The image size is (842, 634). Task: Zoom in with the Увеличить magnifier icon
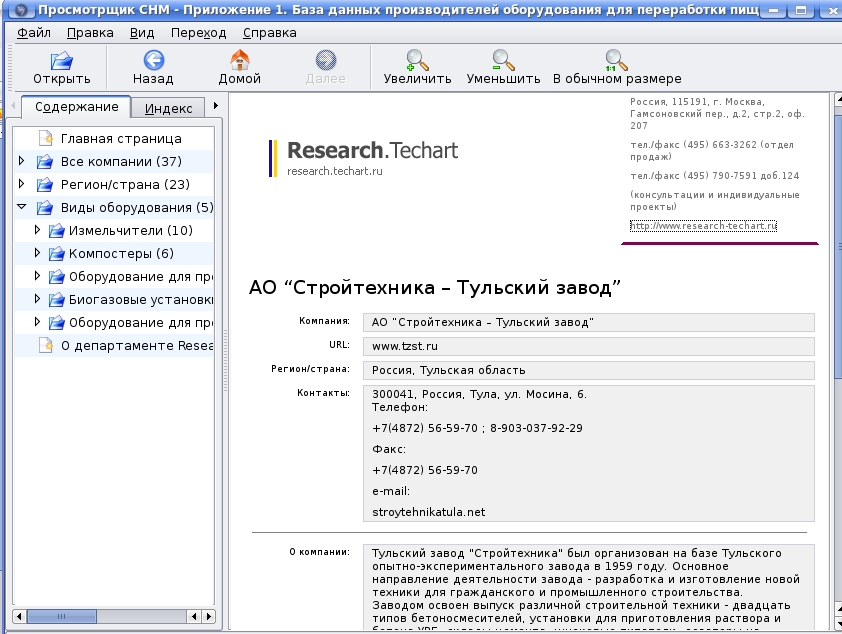point(417,60)
